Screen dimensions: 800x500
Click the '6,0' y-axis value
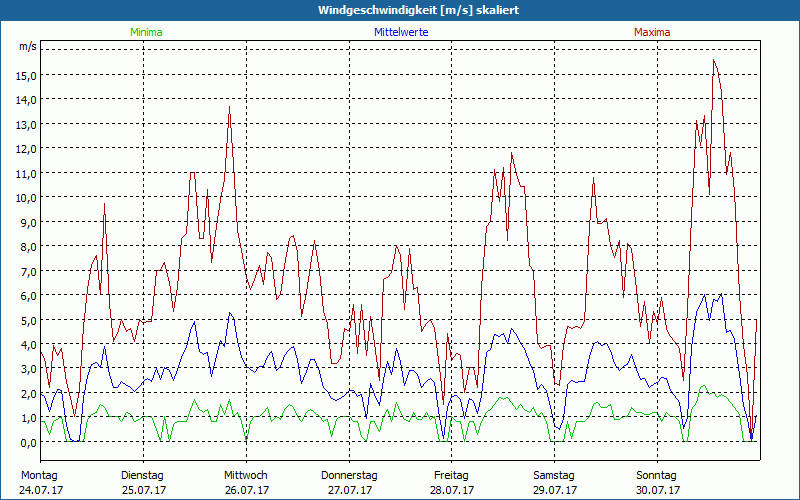pos(28,296)
